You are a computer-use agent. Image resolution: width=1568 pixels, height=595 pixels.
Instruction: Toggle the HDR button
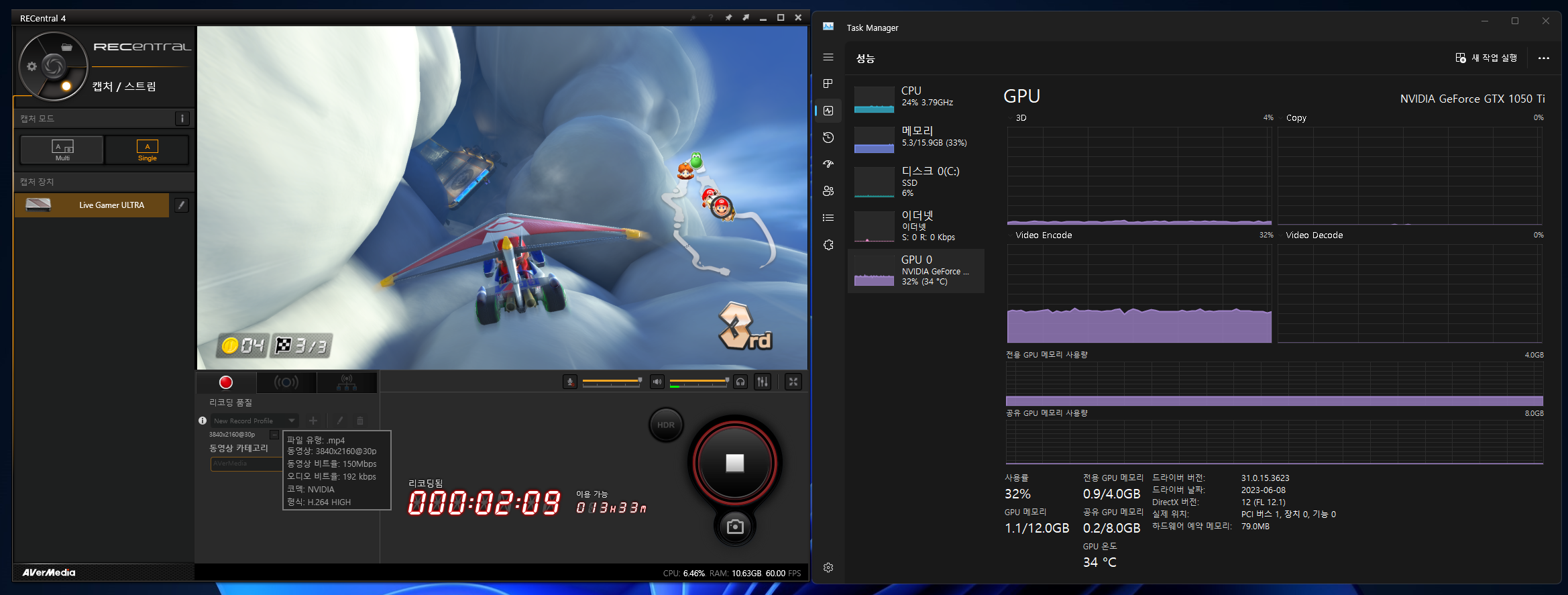coord(666,425)
